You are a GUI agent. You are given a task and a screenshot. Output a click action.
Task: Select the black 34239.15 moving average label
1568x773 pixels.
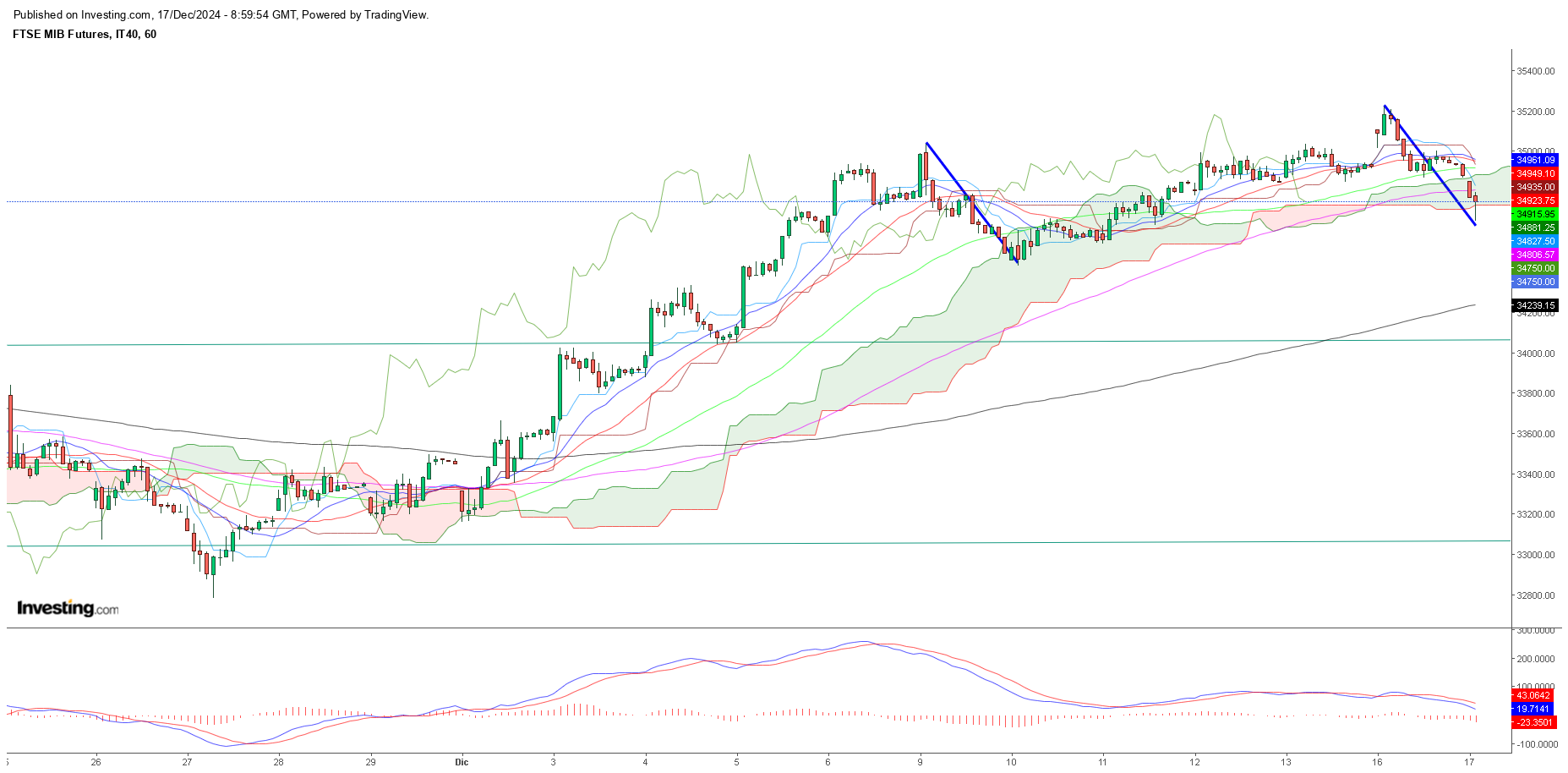[x=1535, y=305]
